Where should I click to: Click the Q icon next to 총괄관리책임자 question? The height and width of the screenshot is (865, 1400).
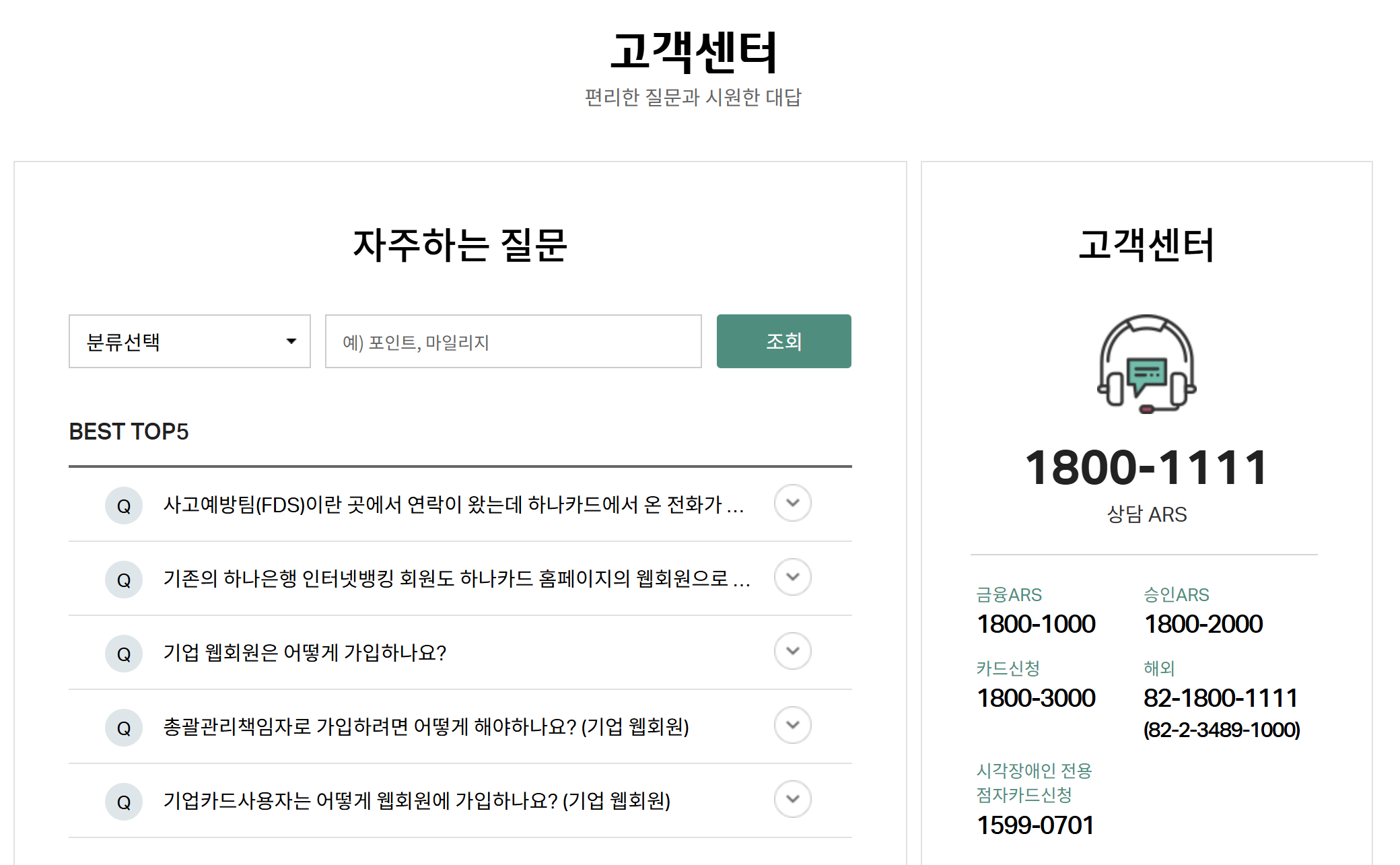123,727
